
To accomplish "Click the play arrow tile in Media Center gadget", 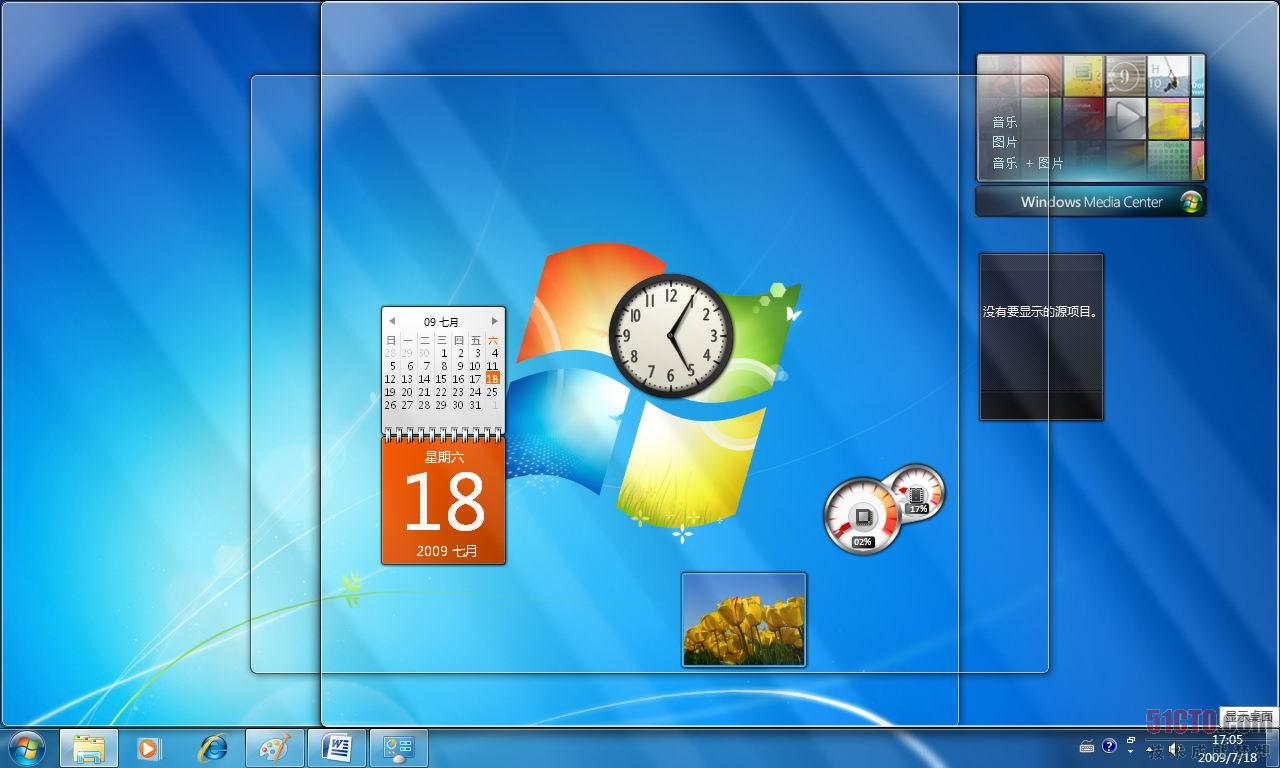I will pyautogui.click(x=1126, y=117).
